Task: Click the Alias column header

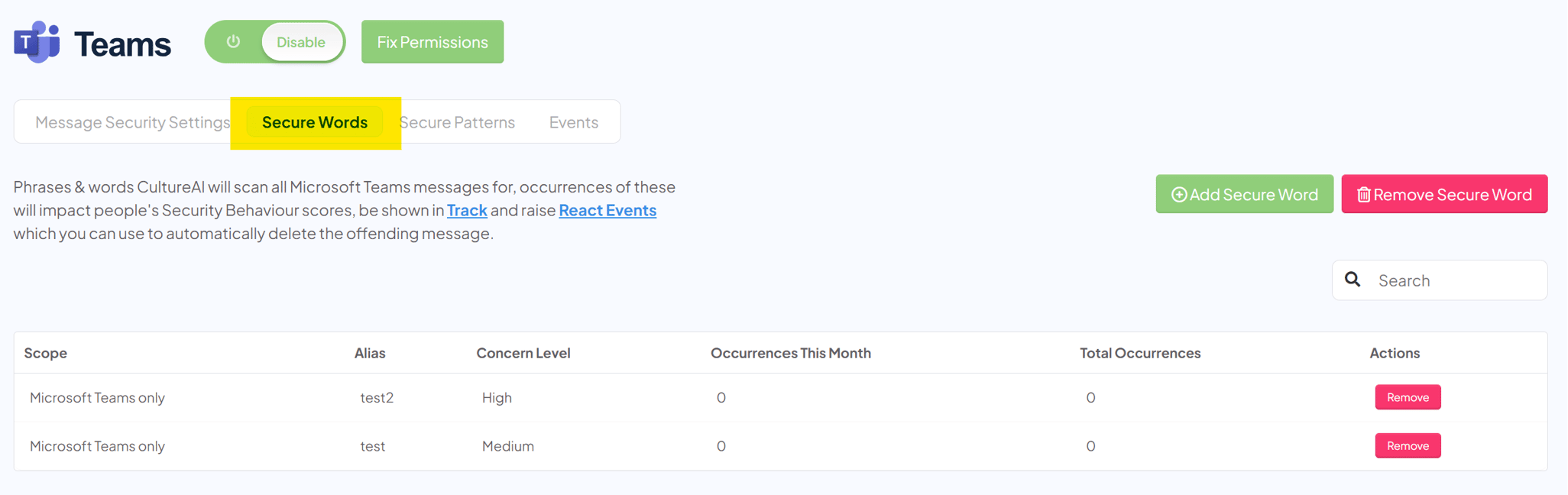Action: [370, 353]
